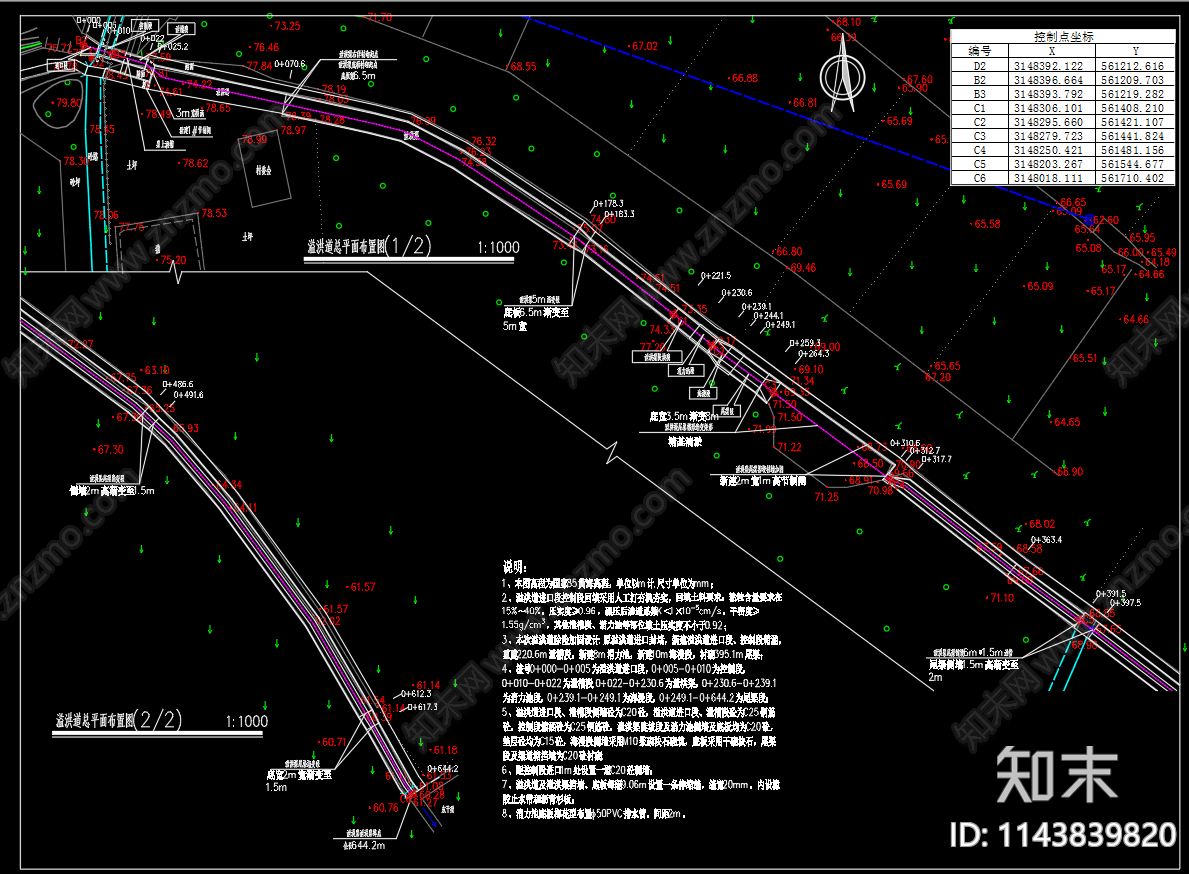1189x874 pixels.
Task: Click the station label "0+363.4"
Action: pyautogui.click(x=1046, y=540)
